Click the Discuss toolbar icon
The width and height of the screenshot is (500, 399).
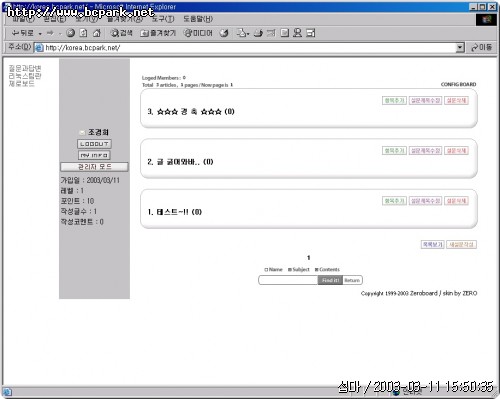pos(284,33)
